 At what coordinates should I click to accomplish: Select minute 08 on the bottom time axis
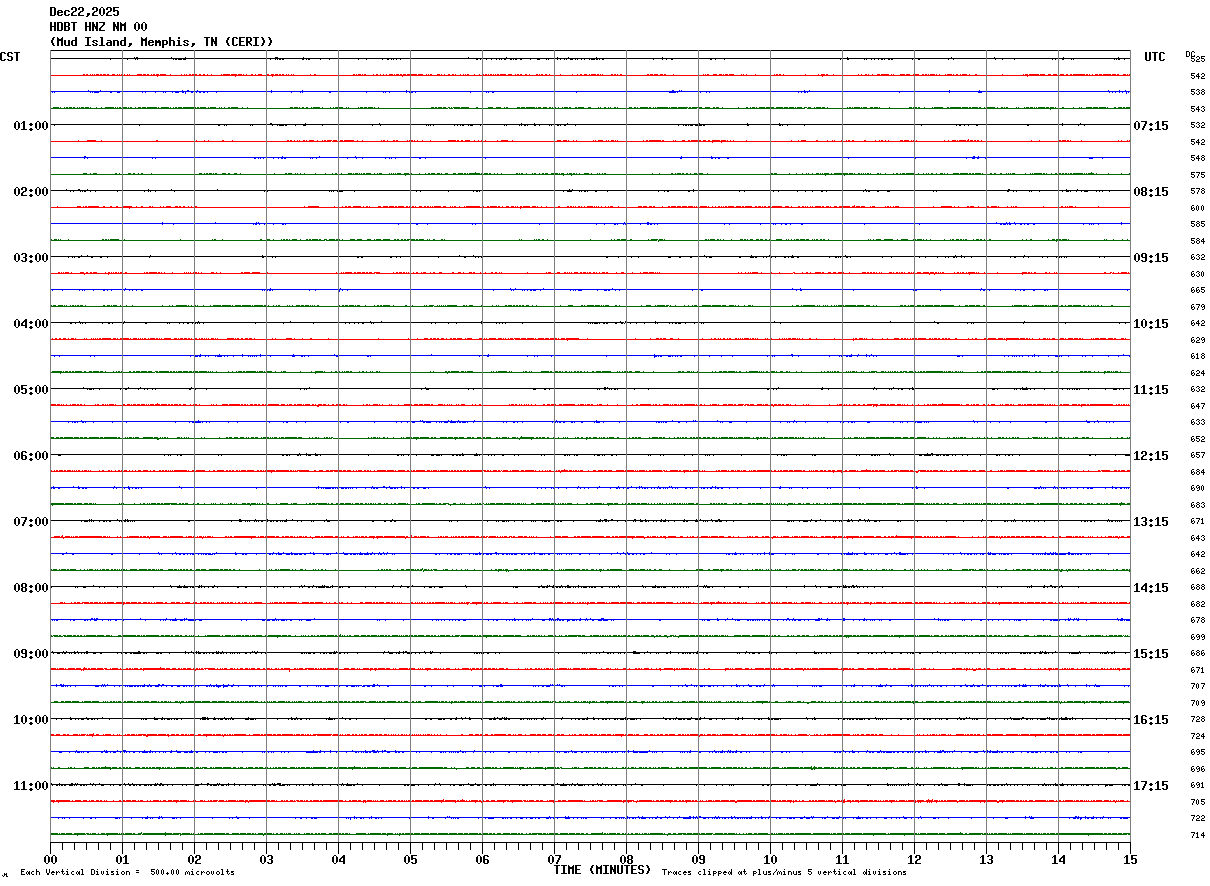click(626, 859)
